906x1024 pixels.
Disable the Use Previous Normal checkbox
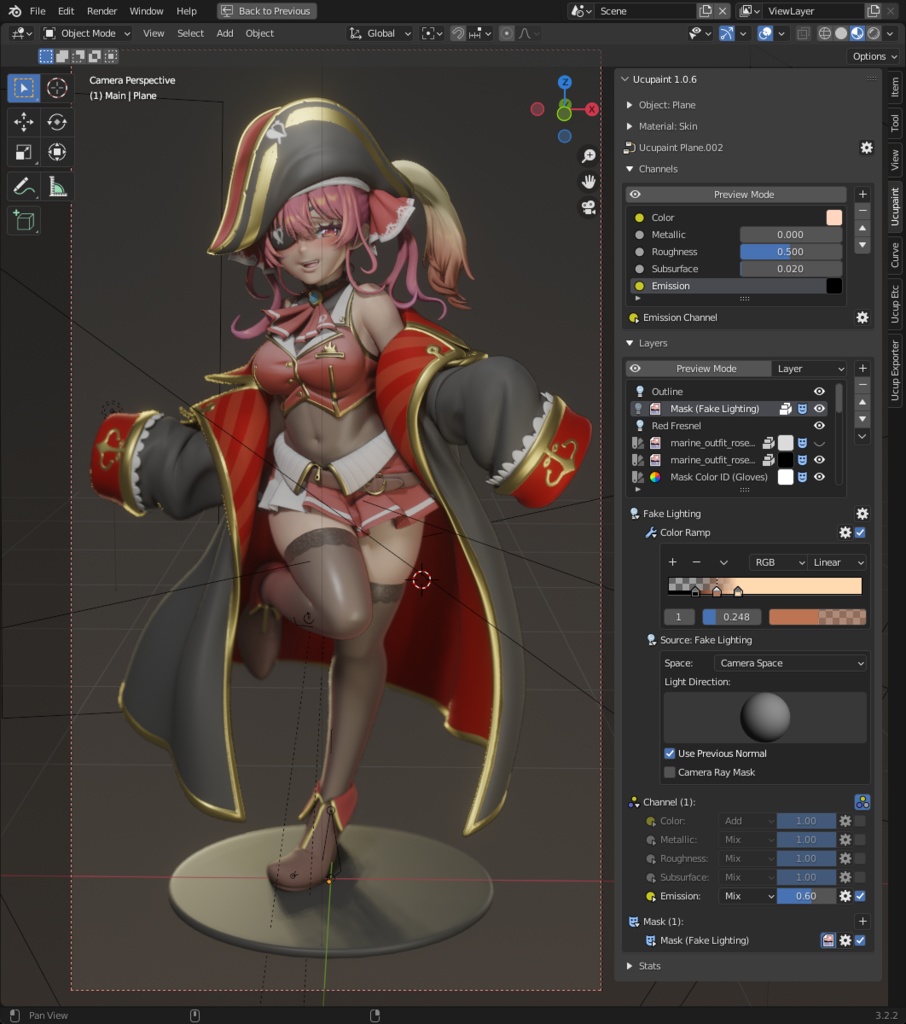point(670,753)
